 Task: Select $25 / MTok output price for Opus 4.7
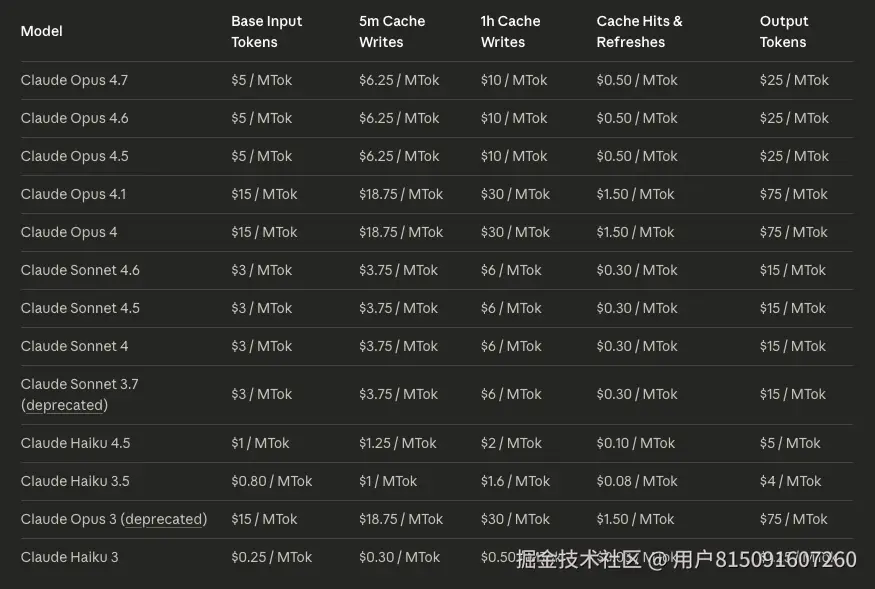point(794,80)
